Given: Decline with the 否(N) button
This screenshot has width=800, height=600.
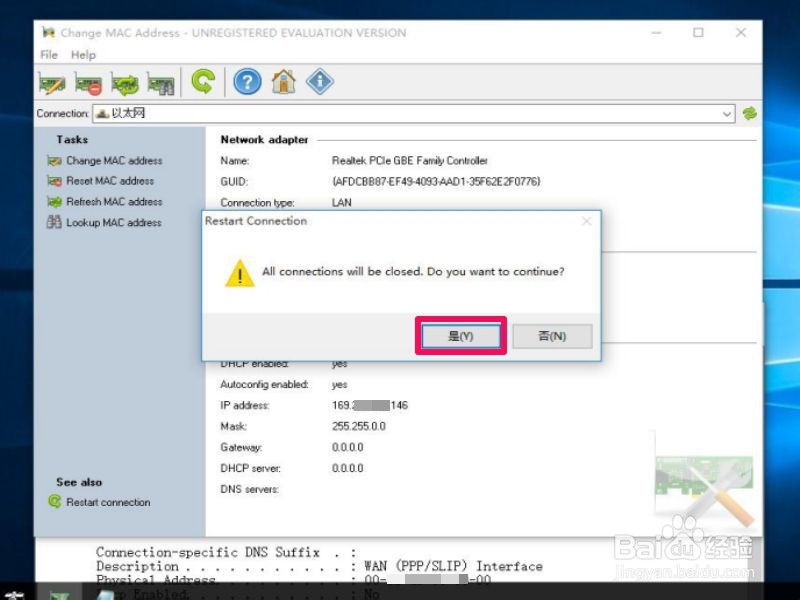Looking at the screenshot, I should (552, 336).
